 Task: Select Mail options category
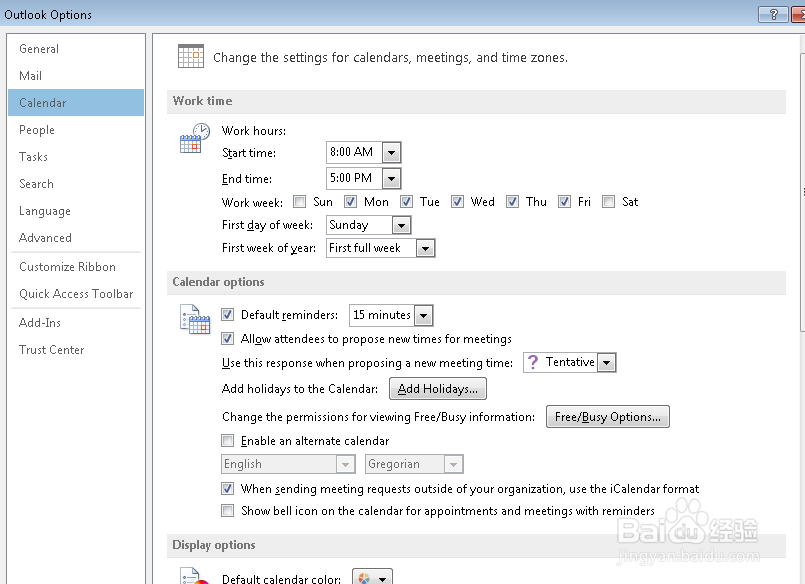[76, 76]
